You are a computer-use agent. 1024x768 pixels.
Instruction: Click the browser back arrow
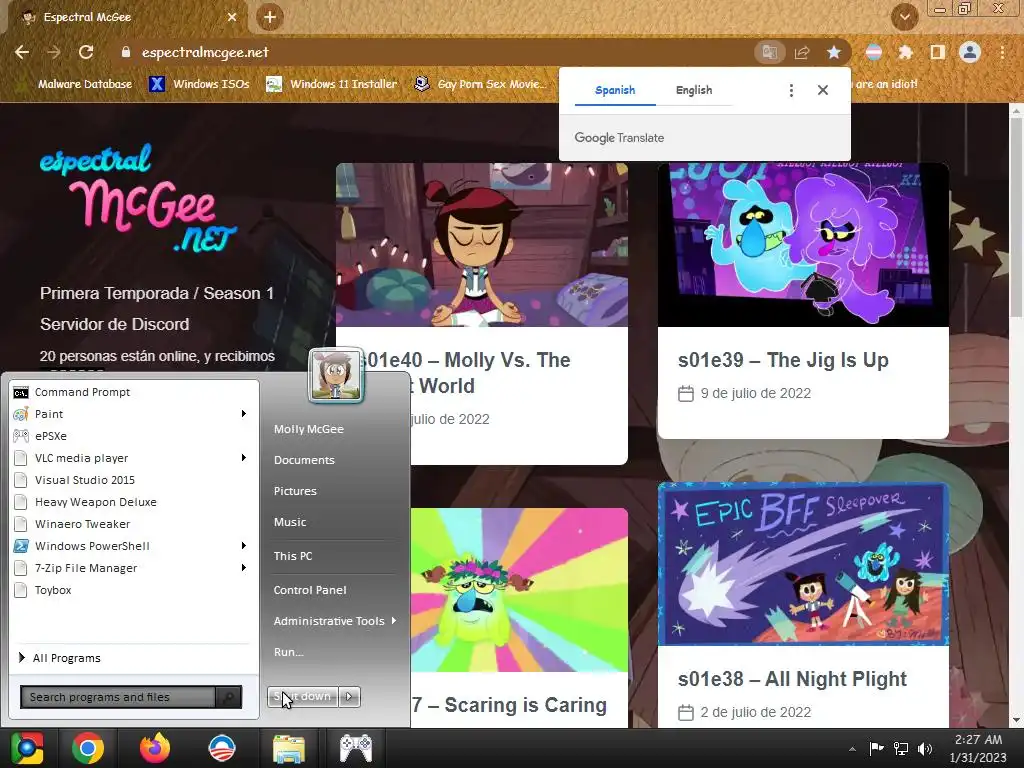pos(22,52)
